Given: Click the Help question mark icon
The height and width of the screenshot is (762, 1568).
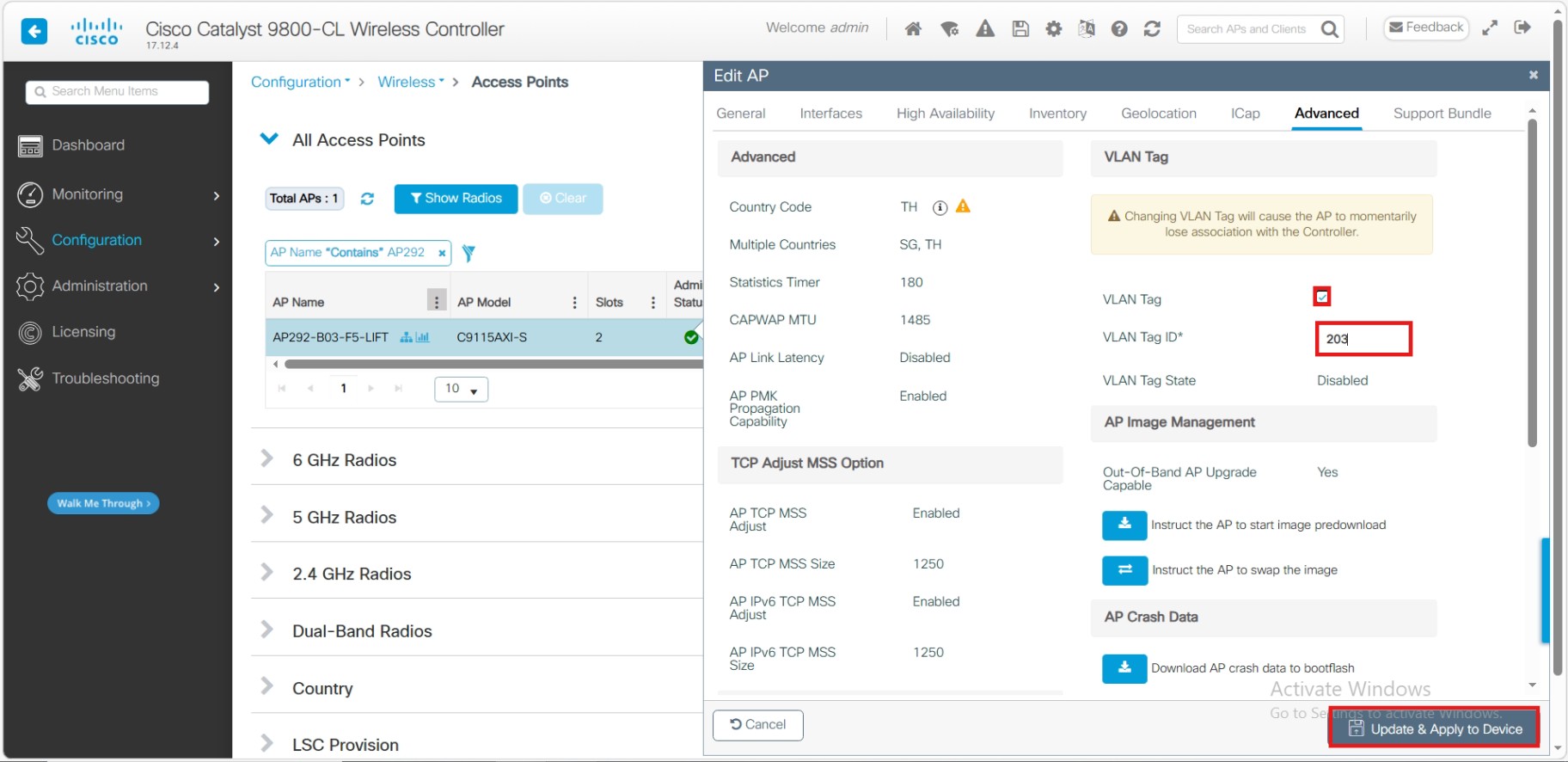Looking at the screenshot, I should (1118, 29).
